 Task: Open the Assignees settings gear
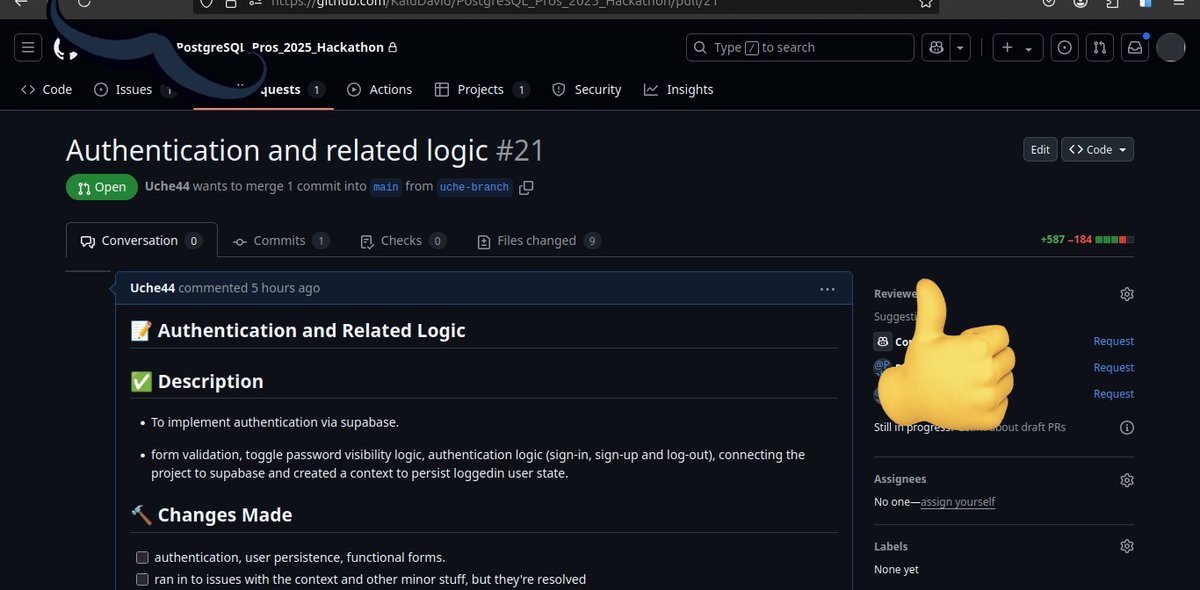click(1127, 479)
